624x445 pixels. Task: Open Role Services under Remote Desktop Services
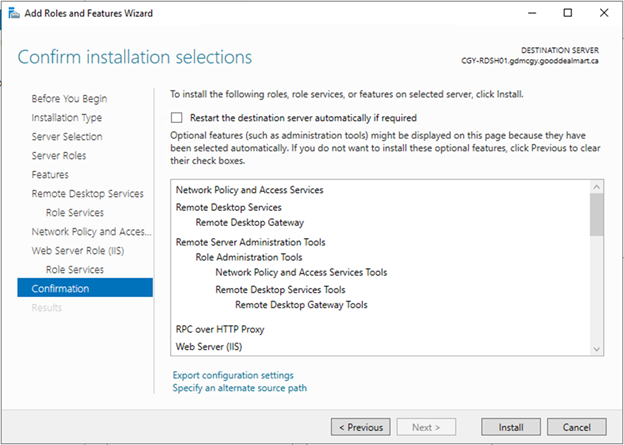75,213
